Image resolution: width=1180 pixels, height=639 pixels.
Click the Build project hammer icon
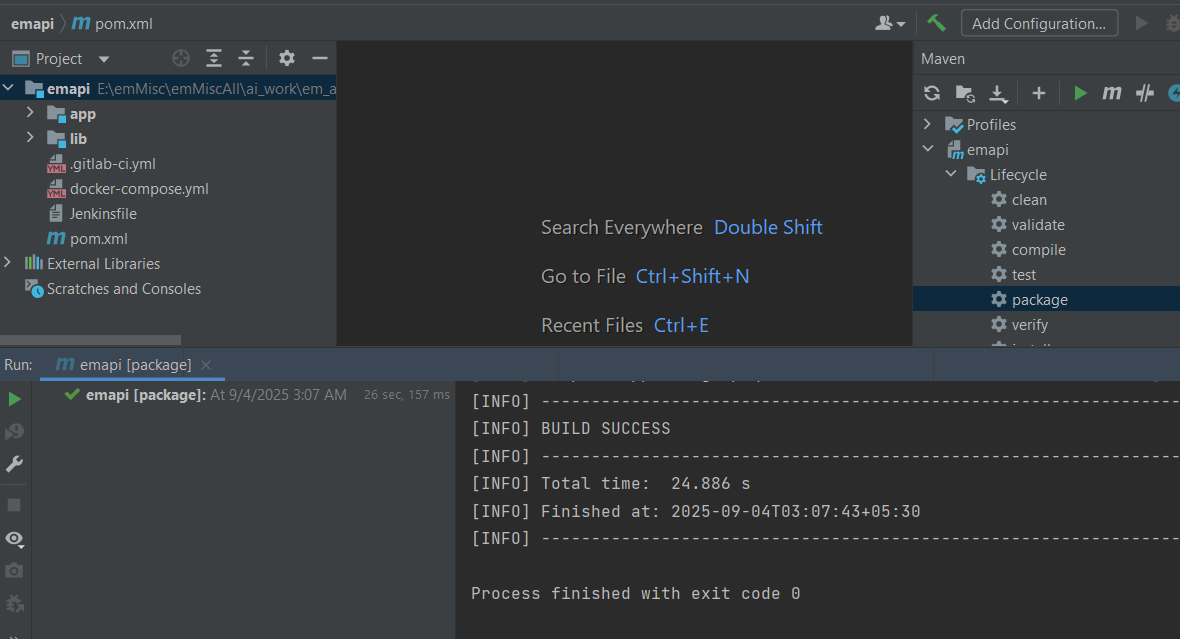point(936,23)
